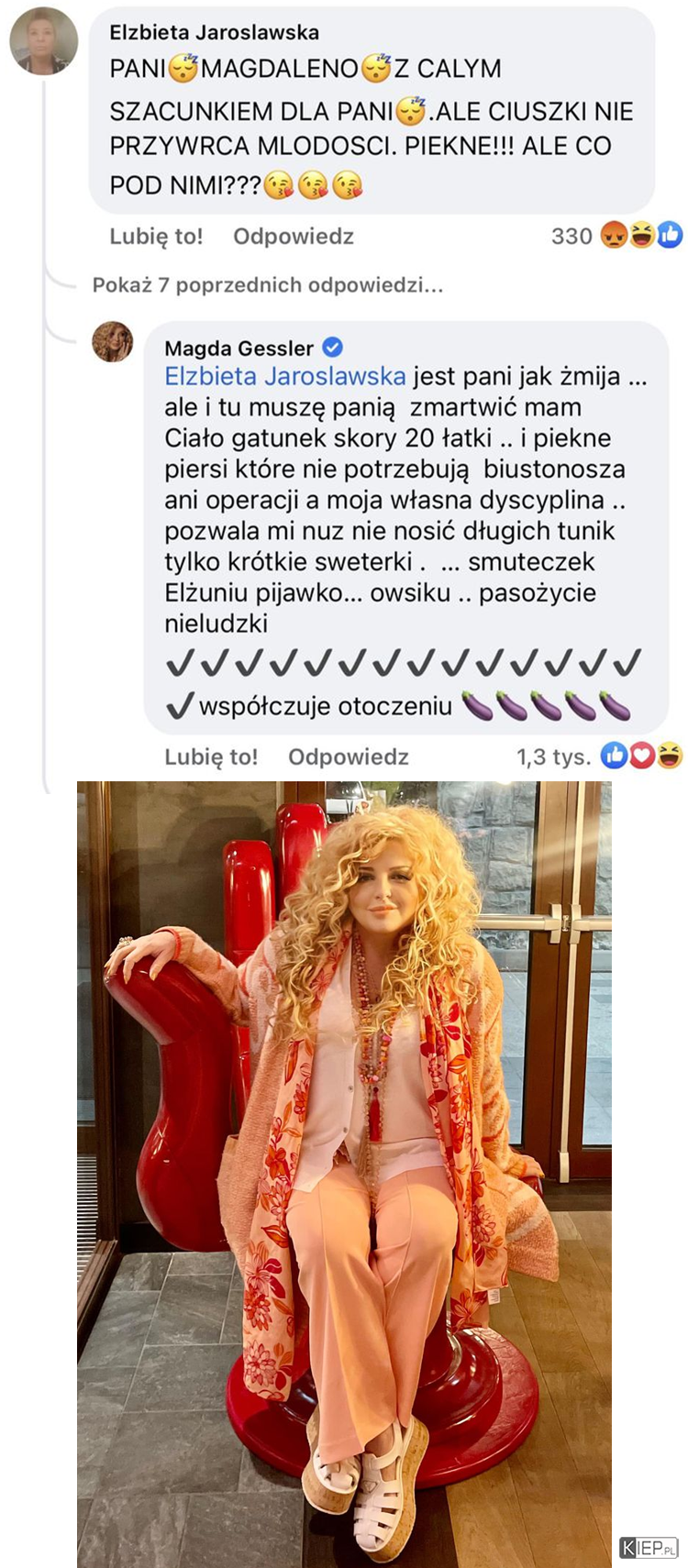Open Magda Gessler's profile avatar
This screenshot has height=1568, width=688.
coord(113,342)
